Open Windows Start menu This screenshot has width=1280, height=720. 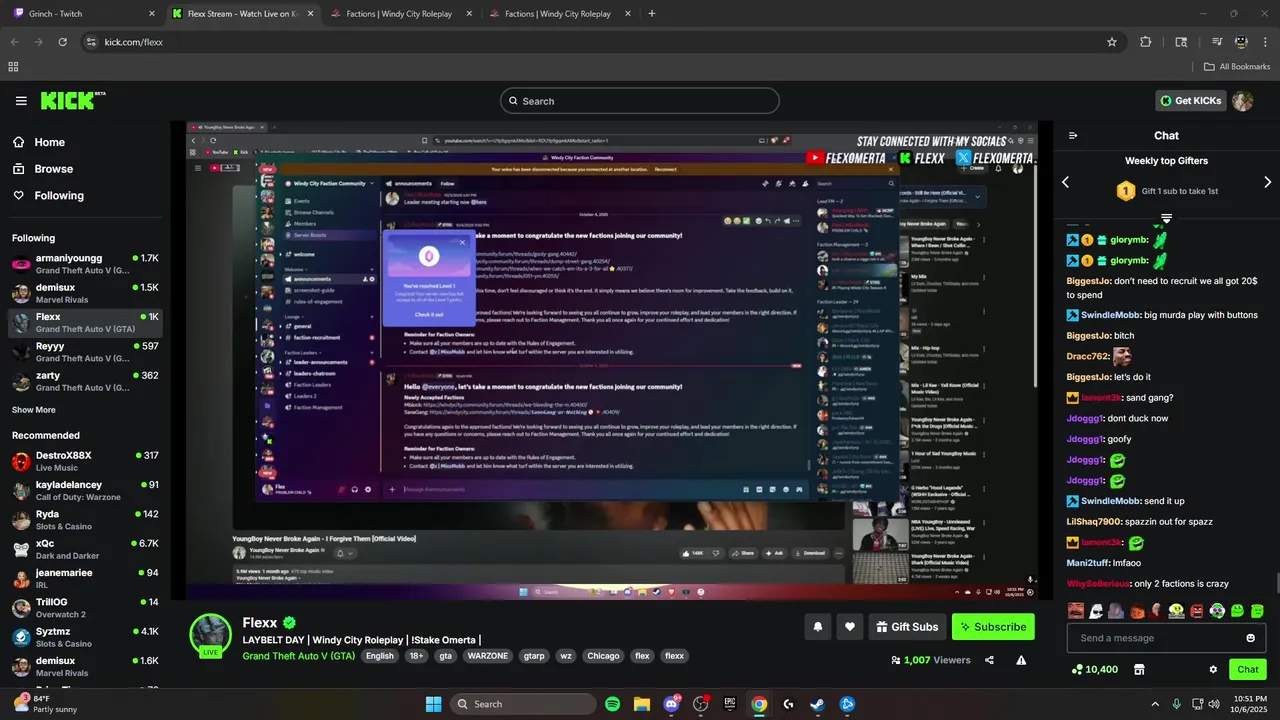(433, 704)
